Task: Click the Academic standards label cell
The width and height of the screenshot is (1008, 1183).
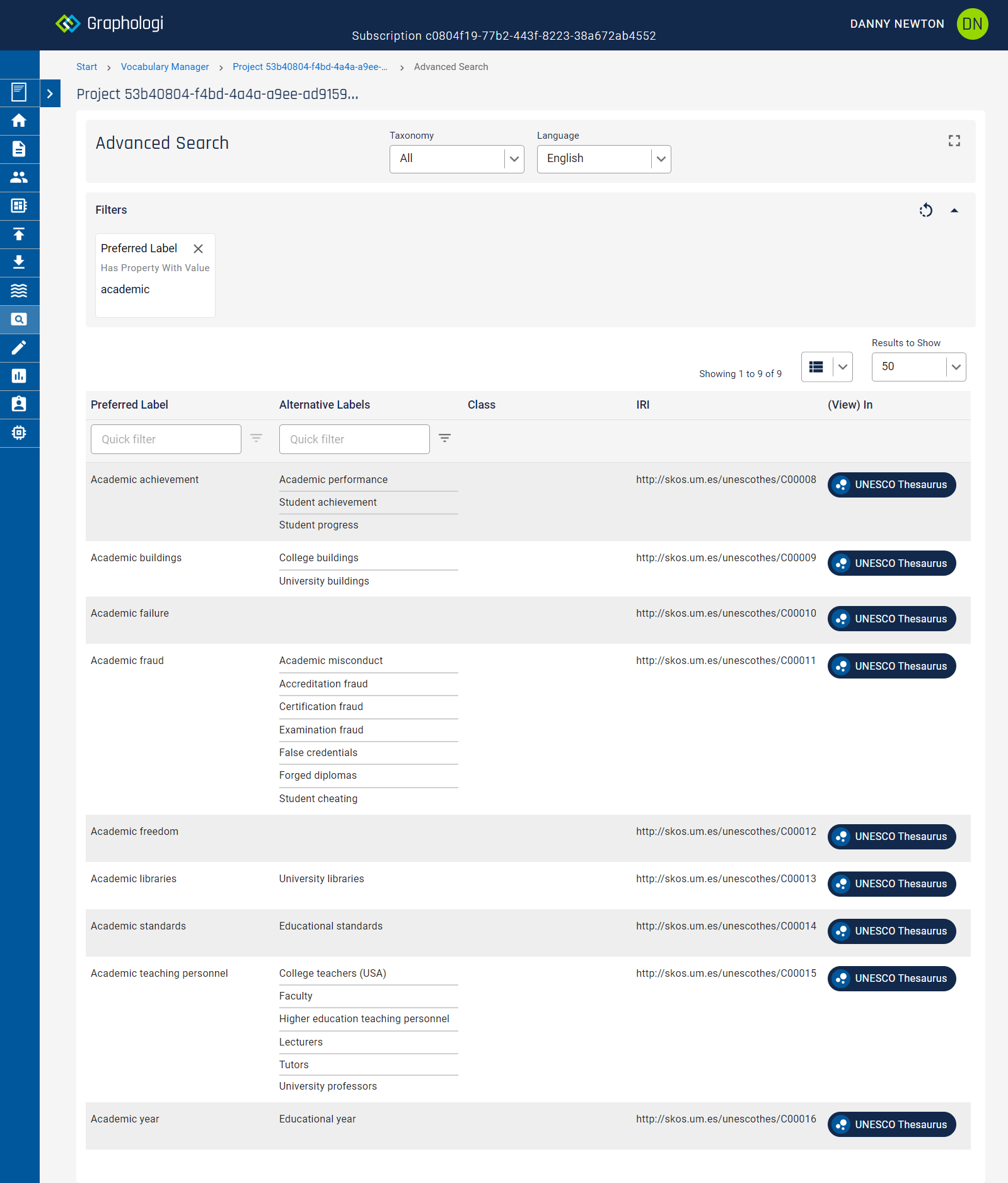Action: [x=138, y=926]
